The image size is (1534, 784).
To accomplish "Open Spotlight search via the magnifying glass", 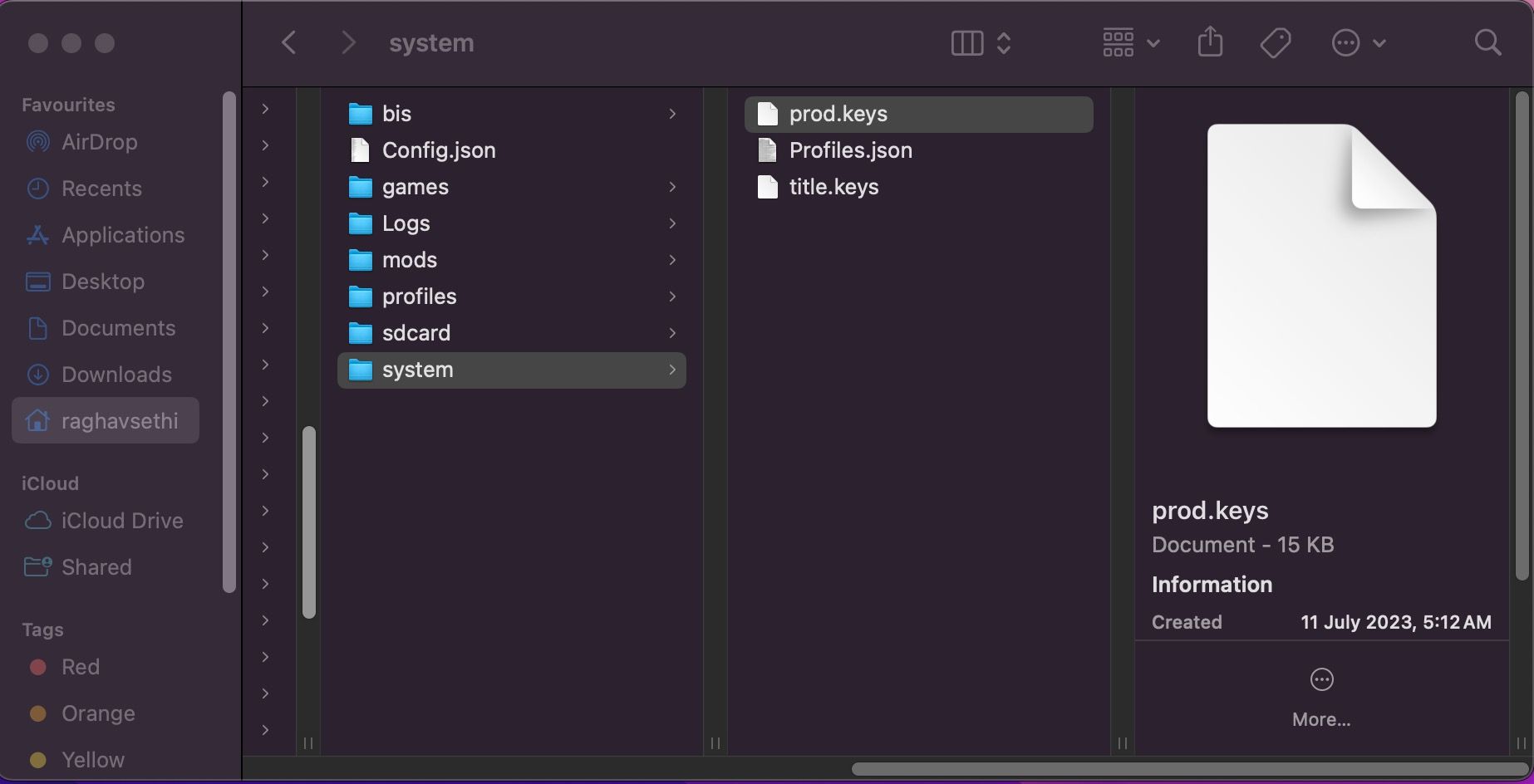I will 1487,42.
